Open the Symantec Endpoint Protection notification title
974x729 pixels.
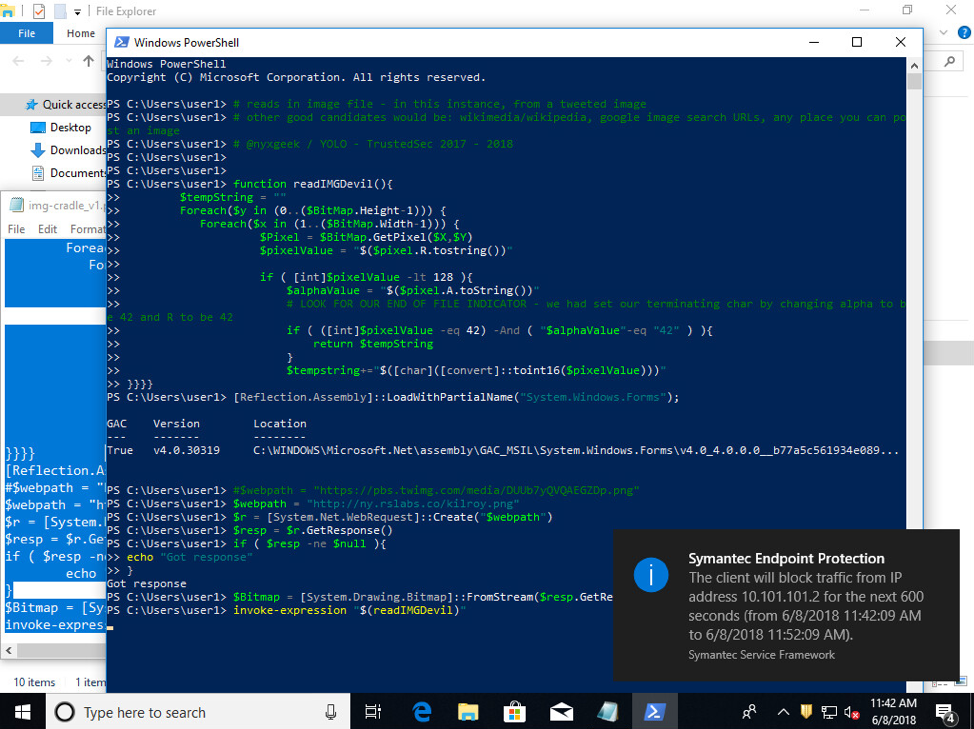[786, 558]
